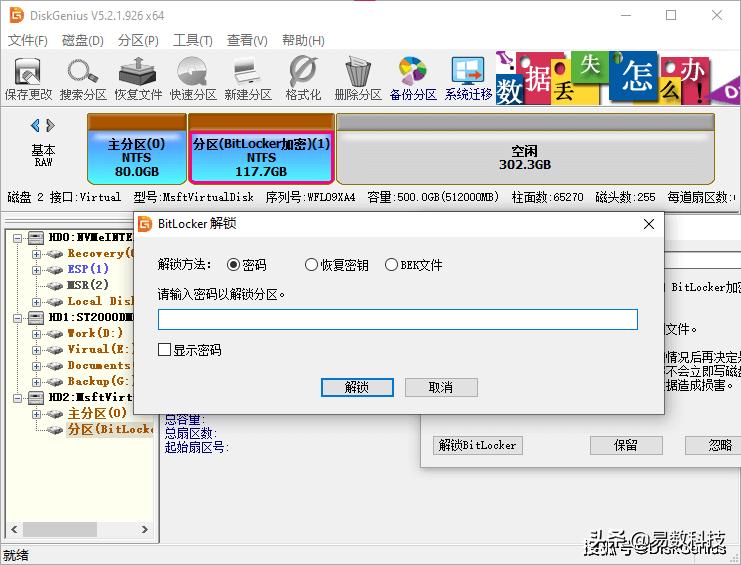The width and height of the screenshot is (741, 565).
Task: Select MSR(2) in the disk tree
Action: click(x=88, y=285)
